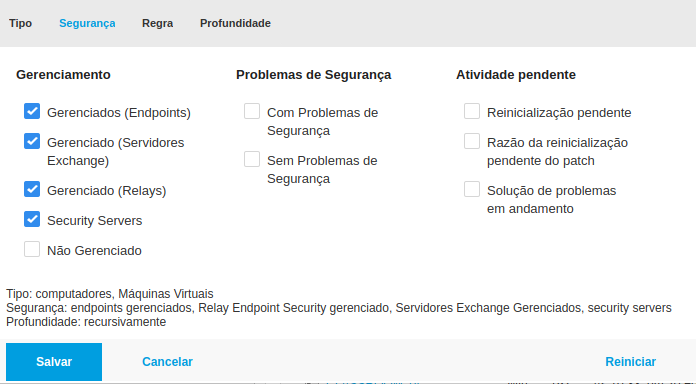This screenshot has height=384, width=696.
Task: Click the Security Servers label text
Action: [95, 221]
